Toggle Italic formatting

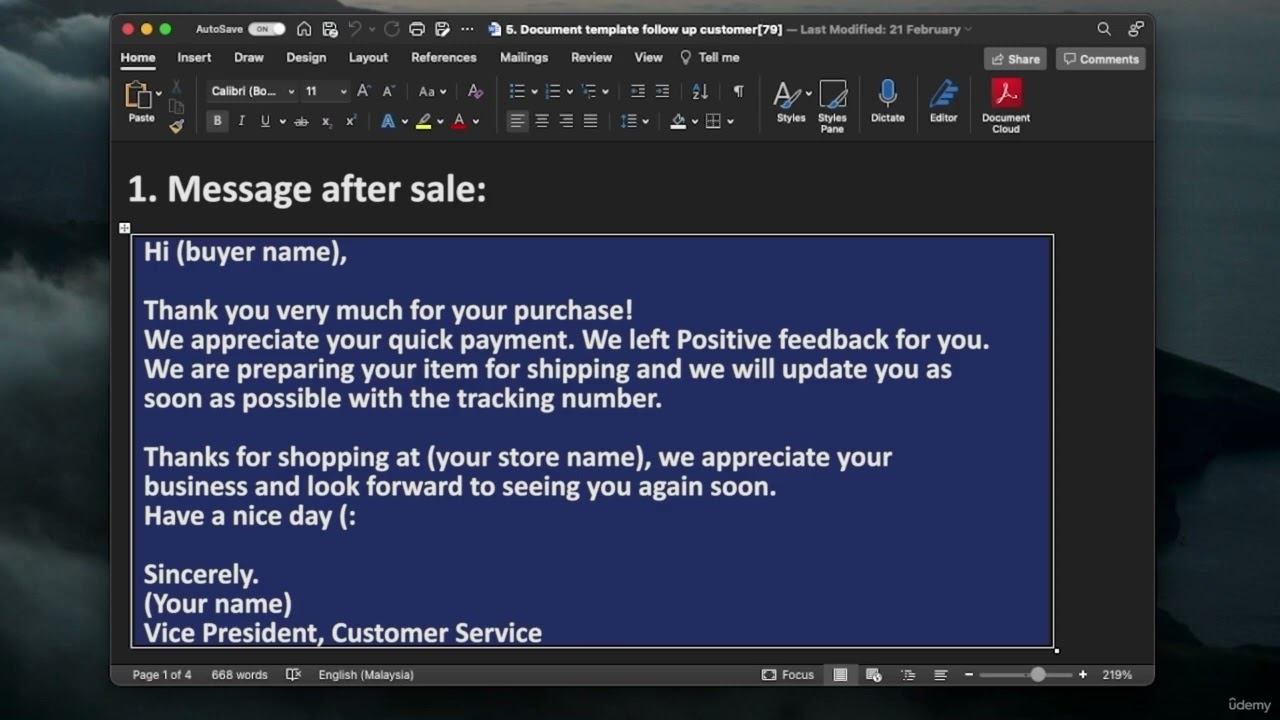241,121
